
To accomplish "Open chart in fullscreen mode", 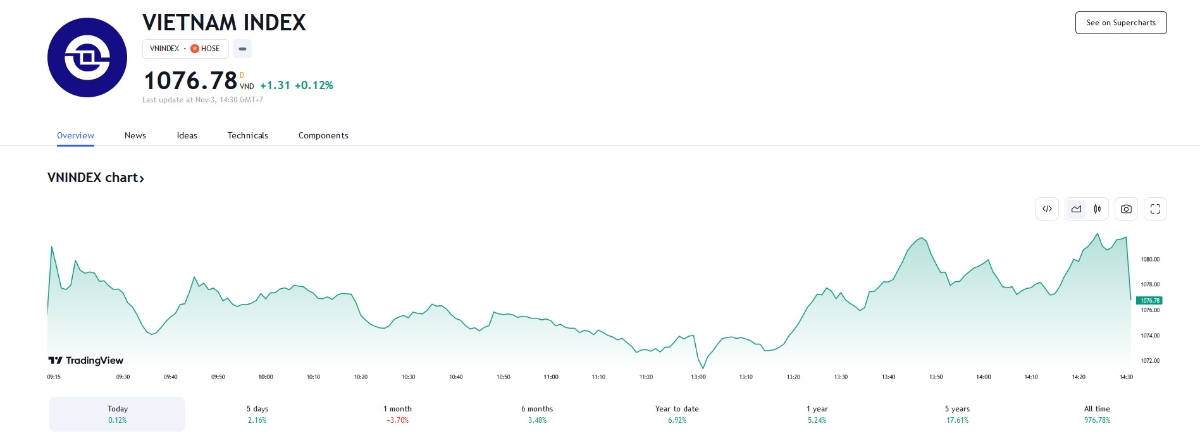I will pos(1155,209).
